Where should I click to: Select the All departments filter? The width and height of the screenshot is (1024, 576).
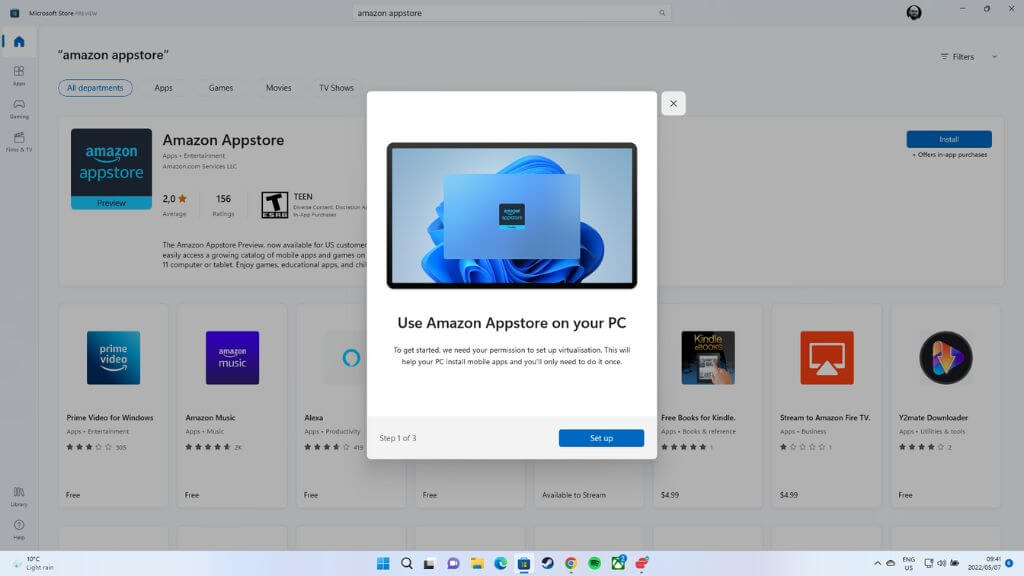click(95, 88)
